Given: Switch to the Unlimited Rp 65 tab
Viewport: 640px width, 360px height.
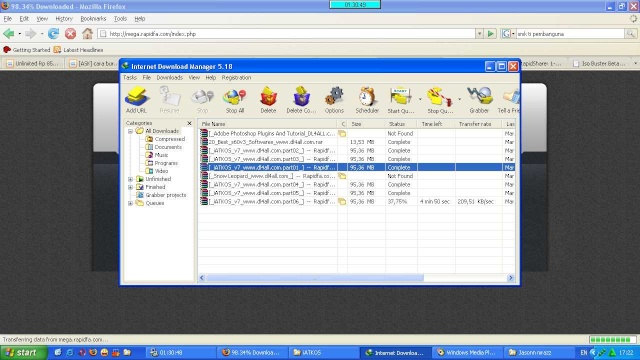Looking at the screenshot, I should click(x=33, y=64).
